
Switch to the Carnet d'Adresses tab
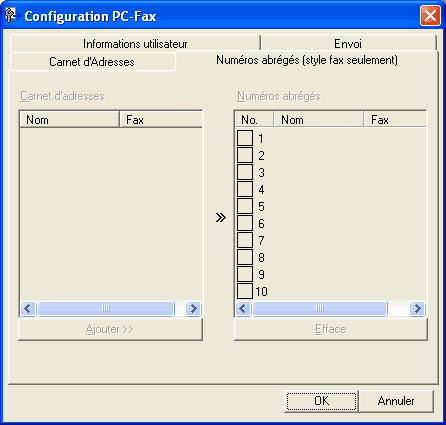pos(92,62)
